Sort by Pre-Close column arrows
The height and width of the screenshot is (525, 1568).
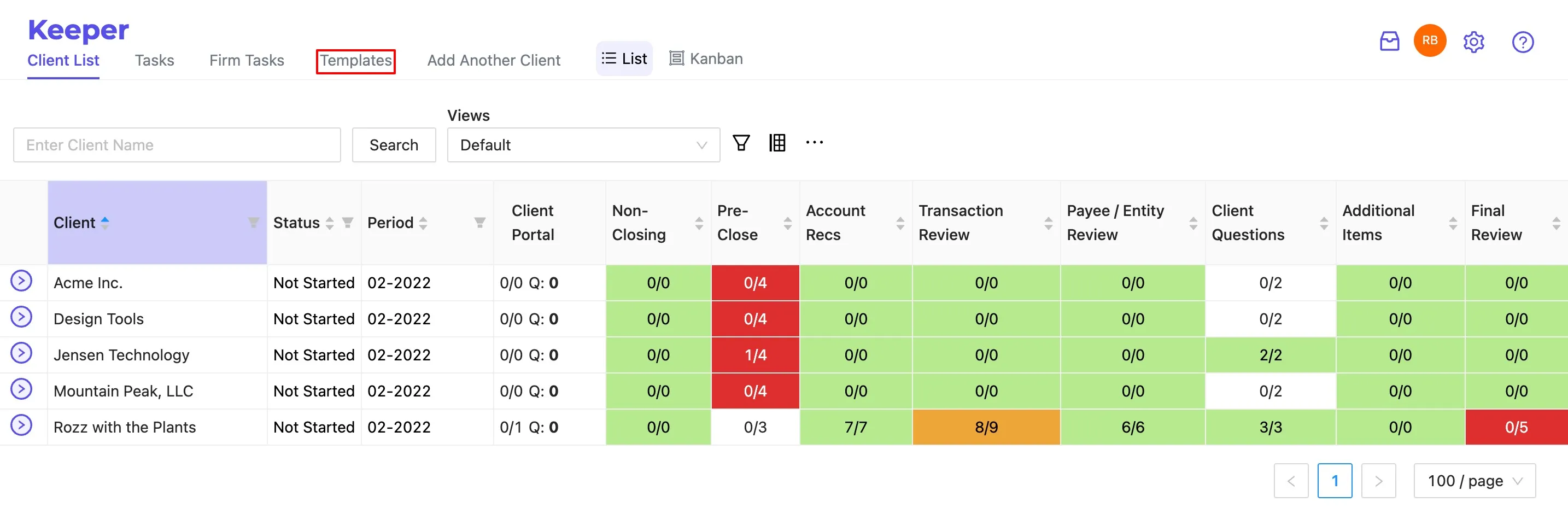(x=788, y=224)
